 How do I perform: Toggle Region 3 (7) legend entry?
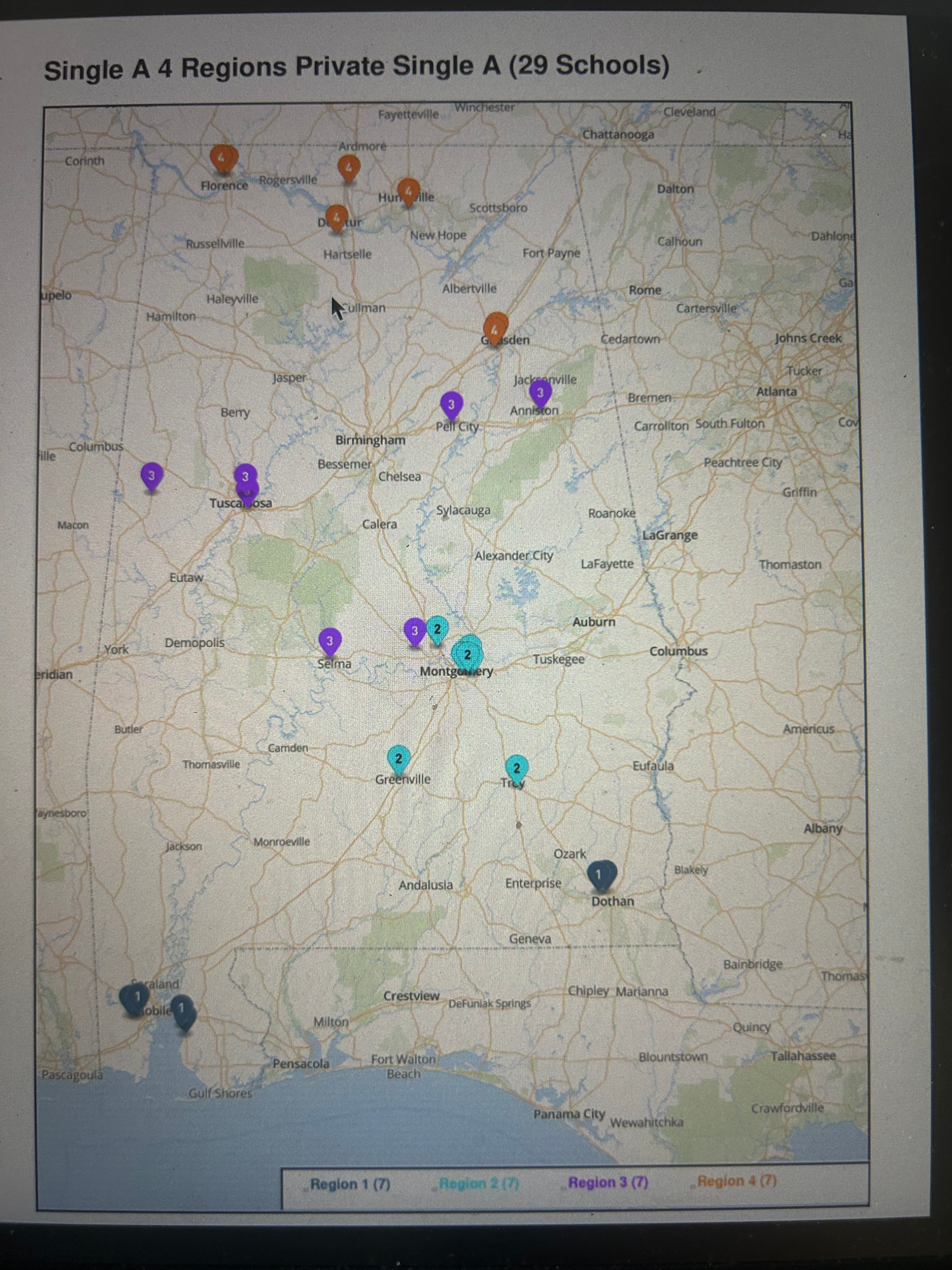[x=608, y=1183]
